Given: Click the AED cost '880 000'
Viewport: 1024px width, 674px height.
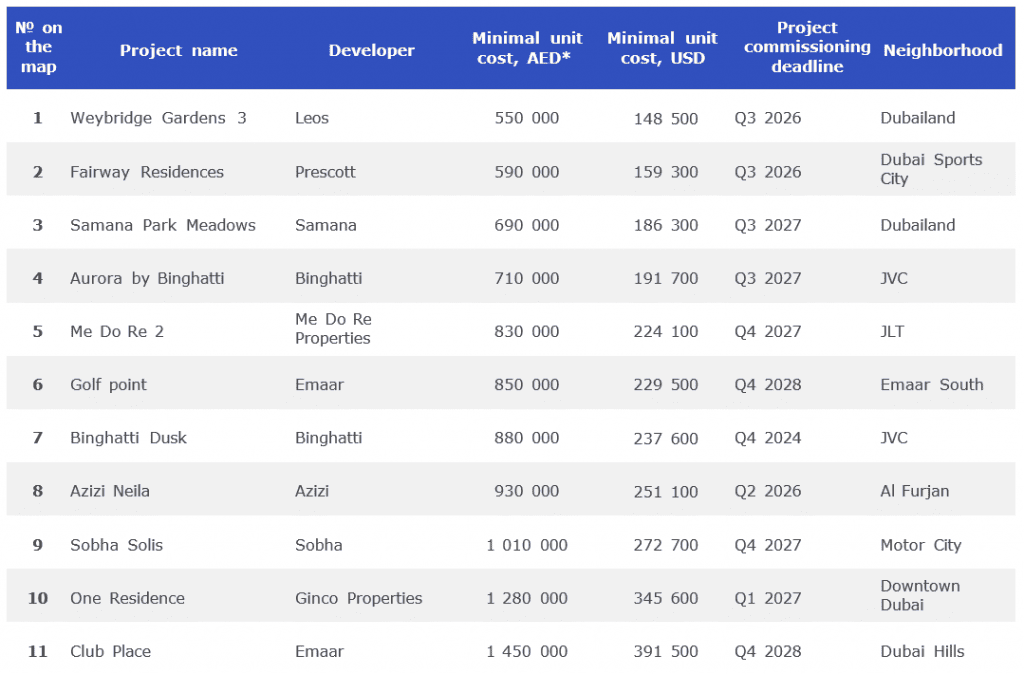Looking at the screenshot, I should point(526,438).
